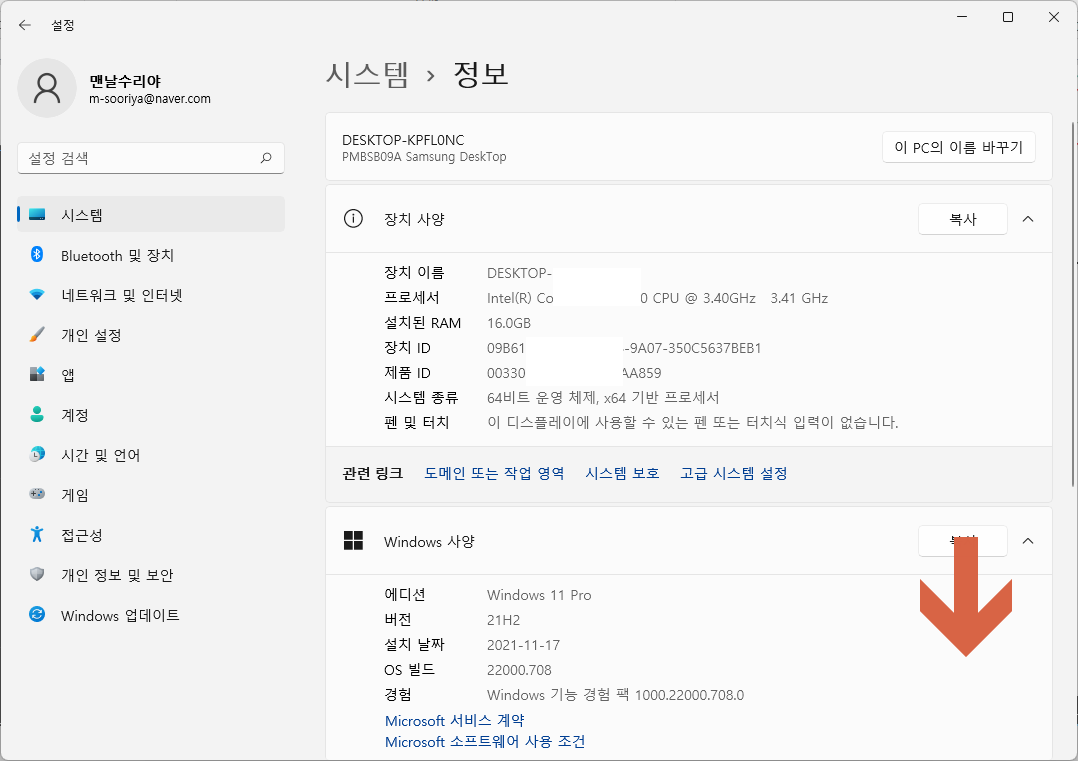
Task: Open the user profile avatar
Action: [47, 89]
